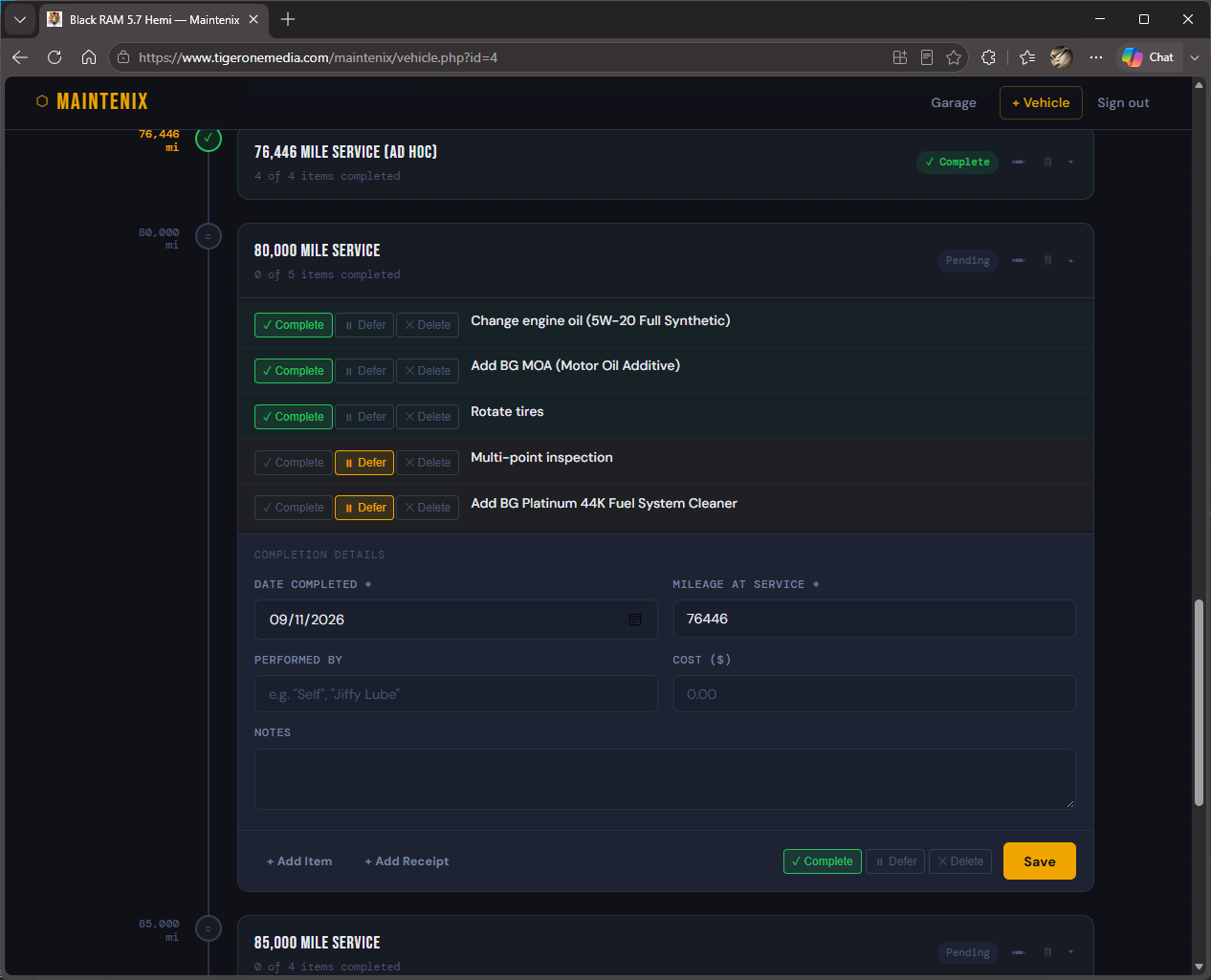The height and width of the screenshot is (980, 1211).
Task: Open a new browser tab
Action: [288, 19]
